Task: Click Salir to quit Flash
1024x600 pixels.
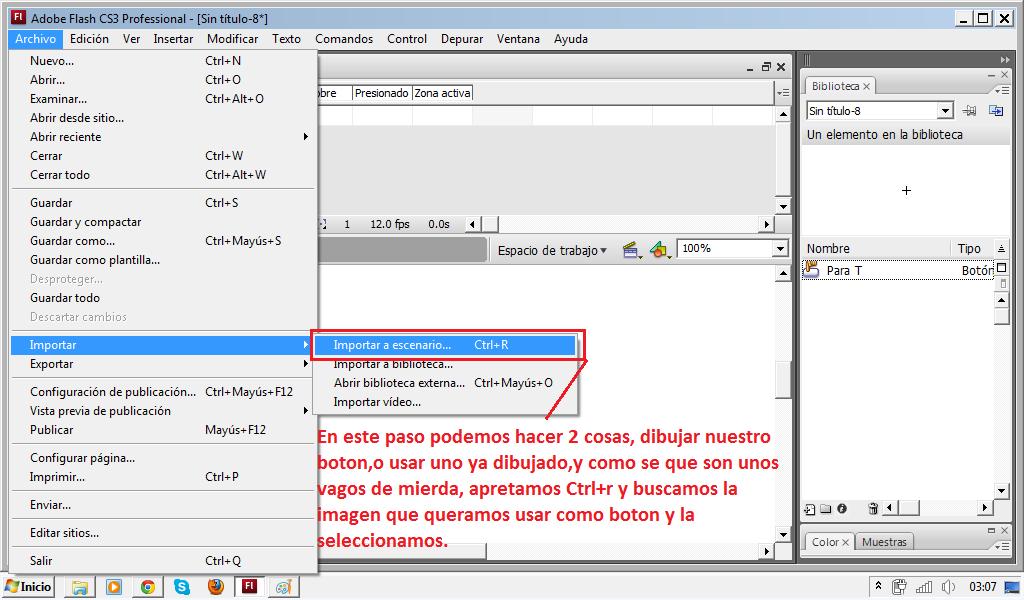Action: 163,561
